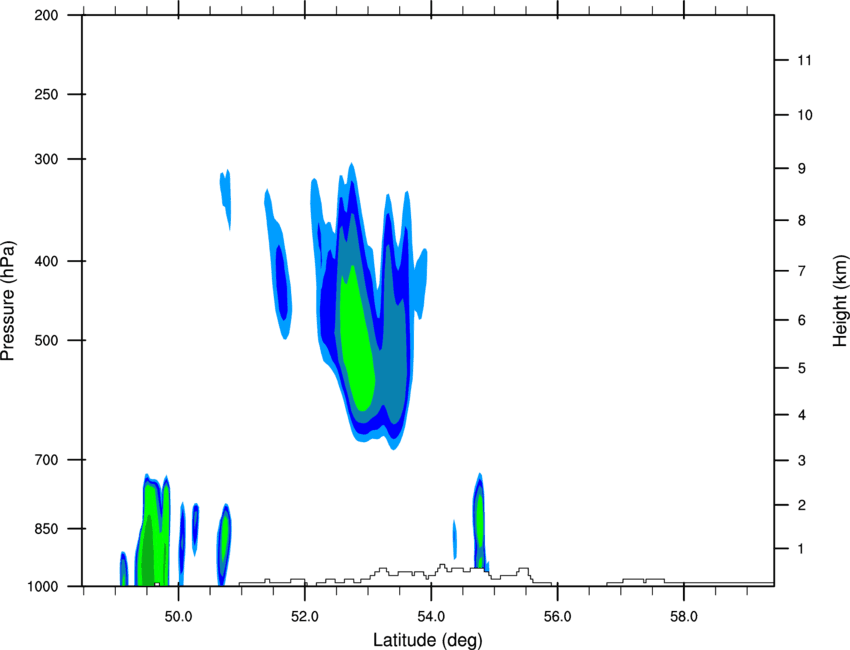Screen dimensions: 850x650
Task: Select the 200 pressure tick label
Action: point(47,15)
